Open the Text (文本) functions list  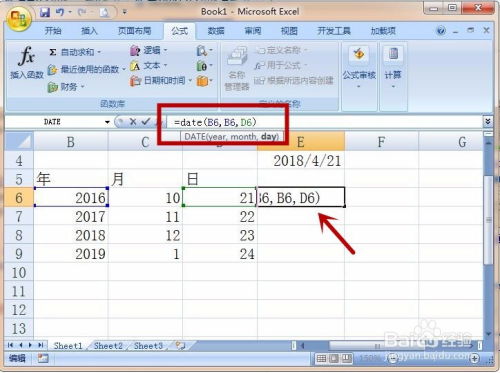tap(149, 66)
